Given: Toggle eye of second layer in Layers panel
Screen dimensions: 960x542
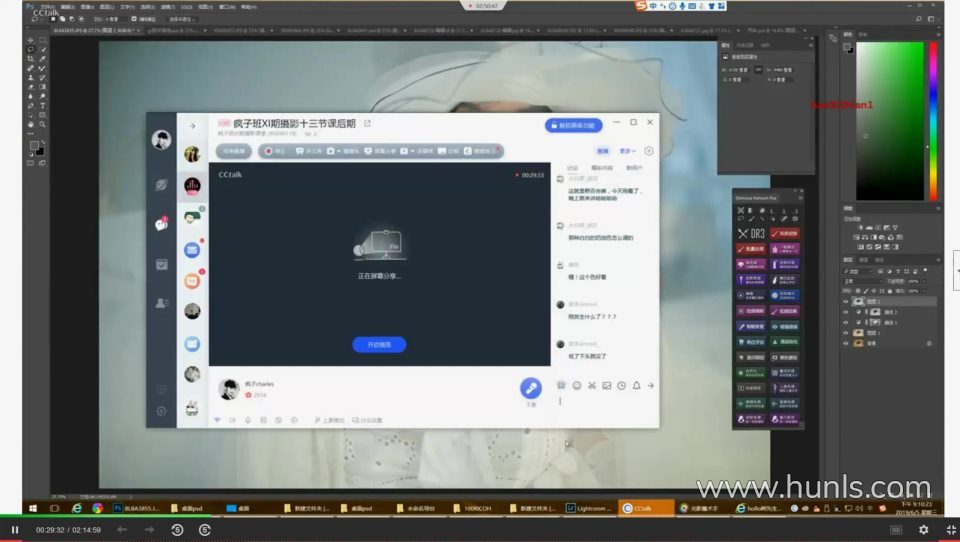Looking at the screenshot, I should [846, 312].
